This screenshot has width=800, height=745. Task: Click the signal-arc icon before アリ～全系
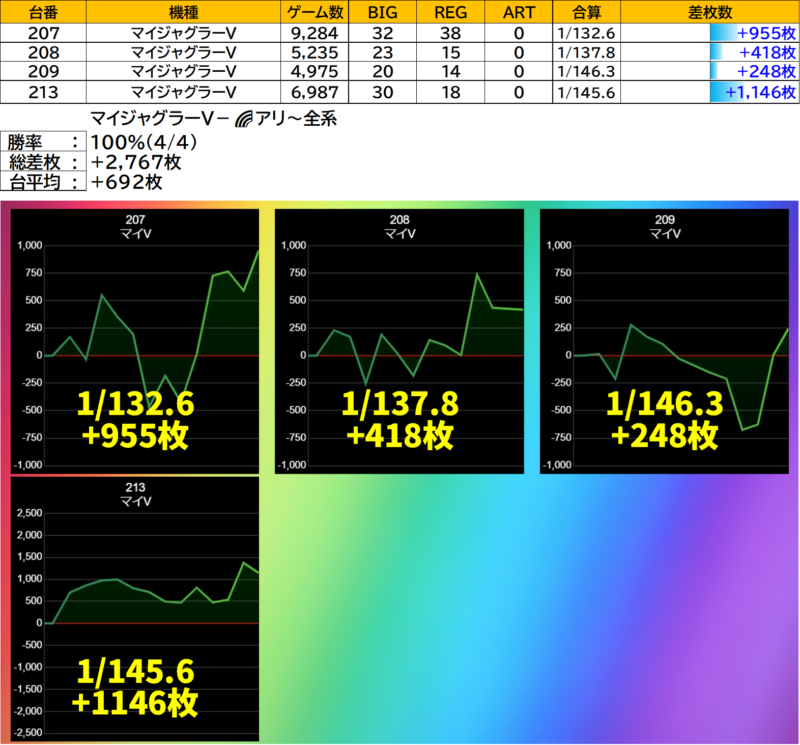tap(244, 119)
